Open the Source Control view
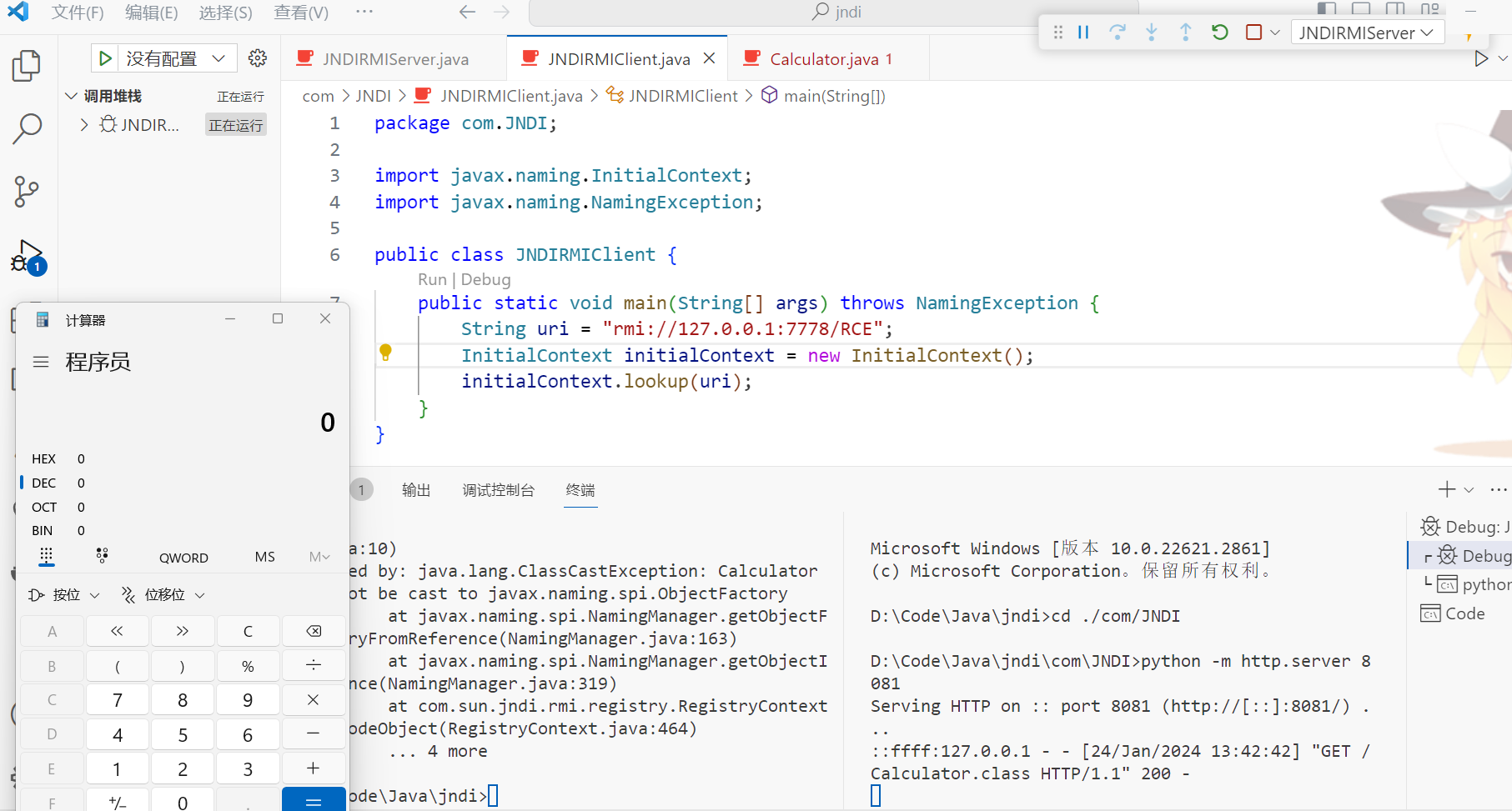The height and width of the screenshot is (811, 1512). click(x=27, y=192)
